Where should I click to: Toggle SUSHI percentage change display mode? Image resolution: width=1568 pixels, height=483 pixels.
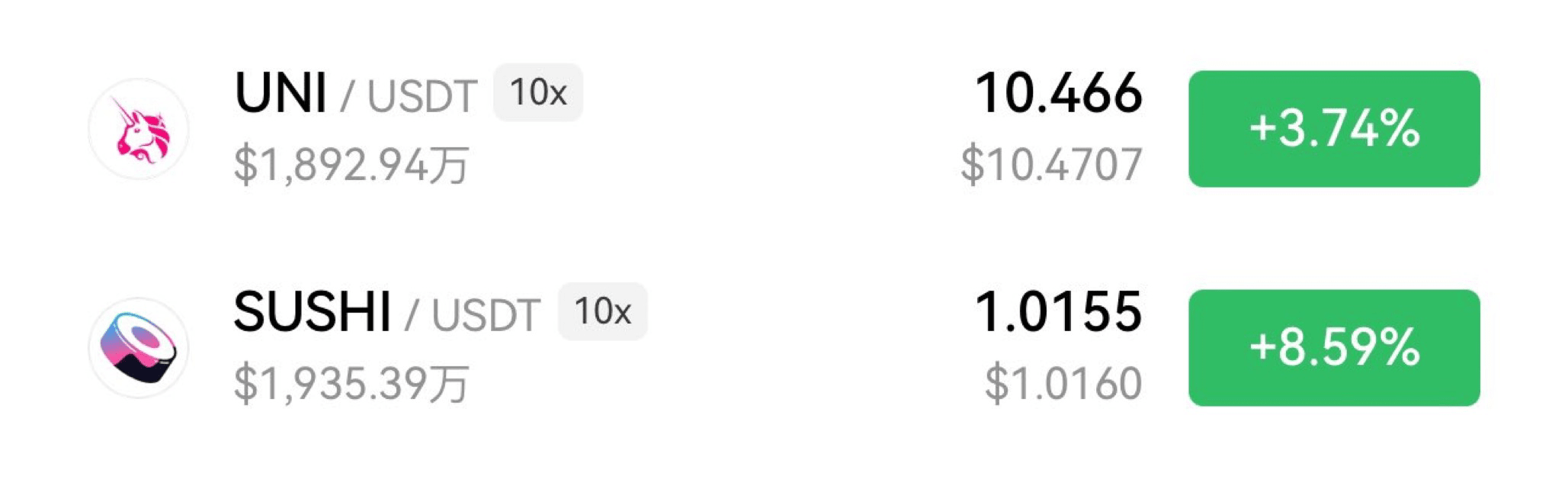1334,347
